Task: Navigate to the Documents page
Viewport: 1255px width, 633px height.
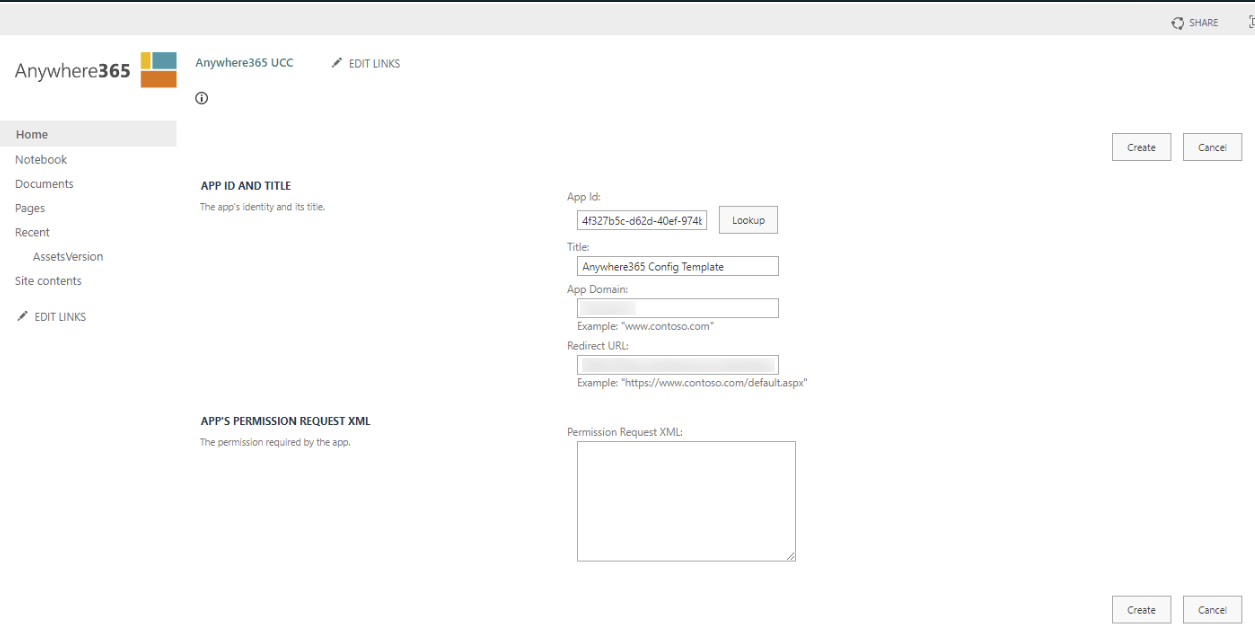Action: [43, 183]
